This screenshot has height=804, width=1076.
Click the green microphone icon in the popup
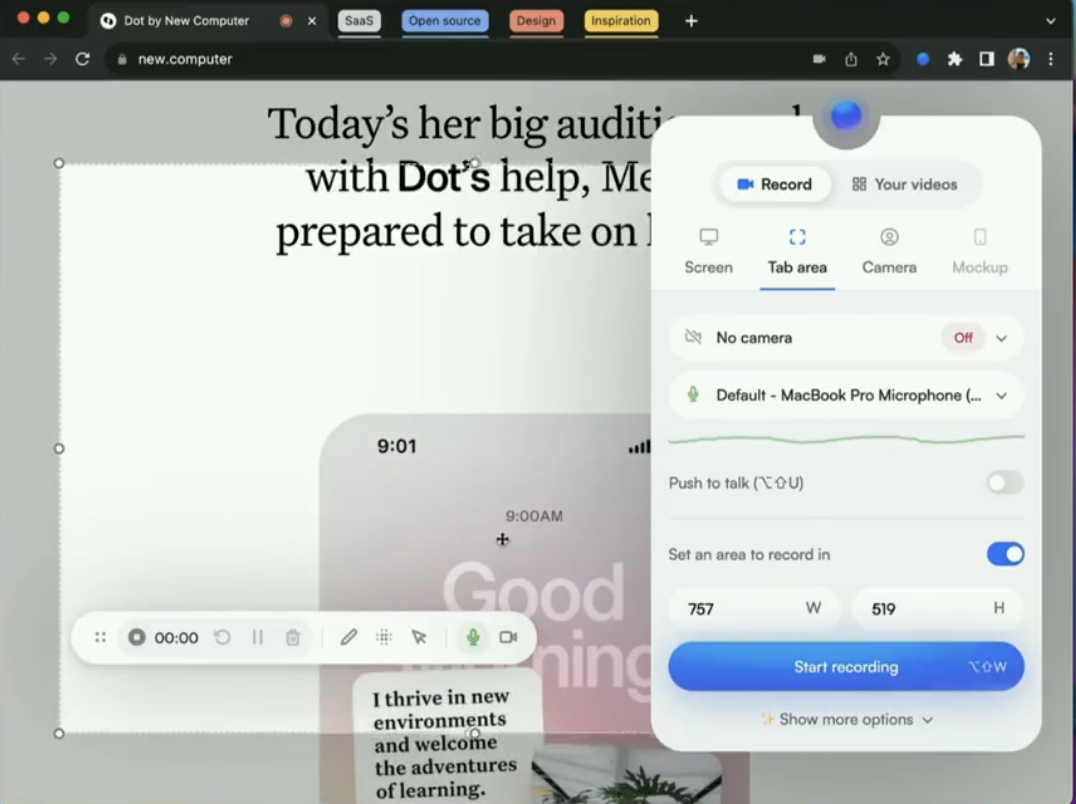point(693,394)
